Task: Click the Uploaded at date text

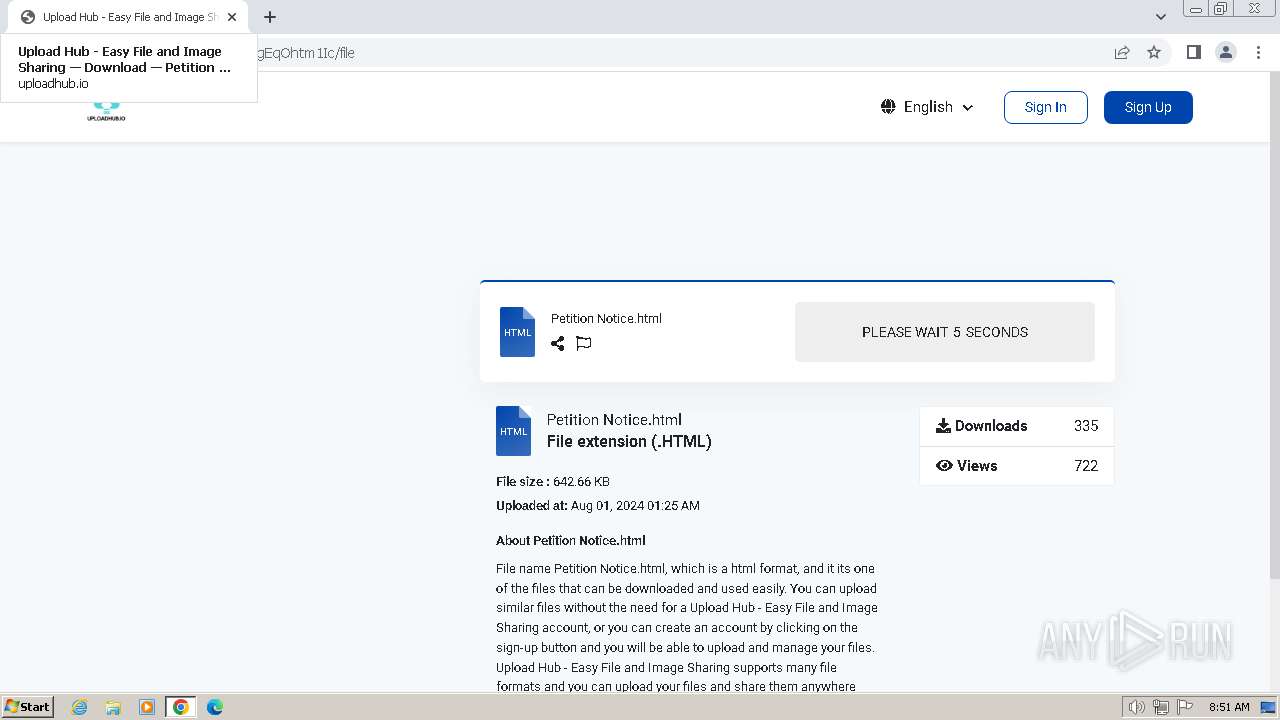Action: 598,506
